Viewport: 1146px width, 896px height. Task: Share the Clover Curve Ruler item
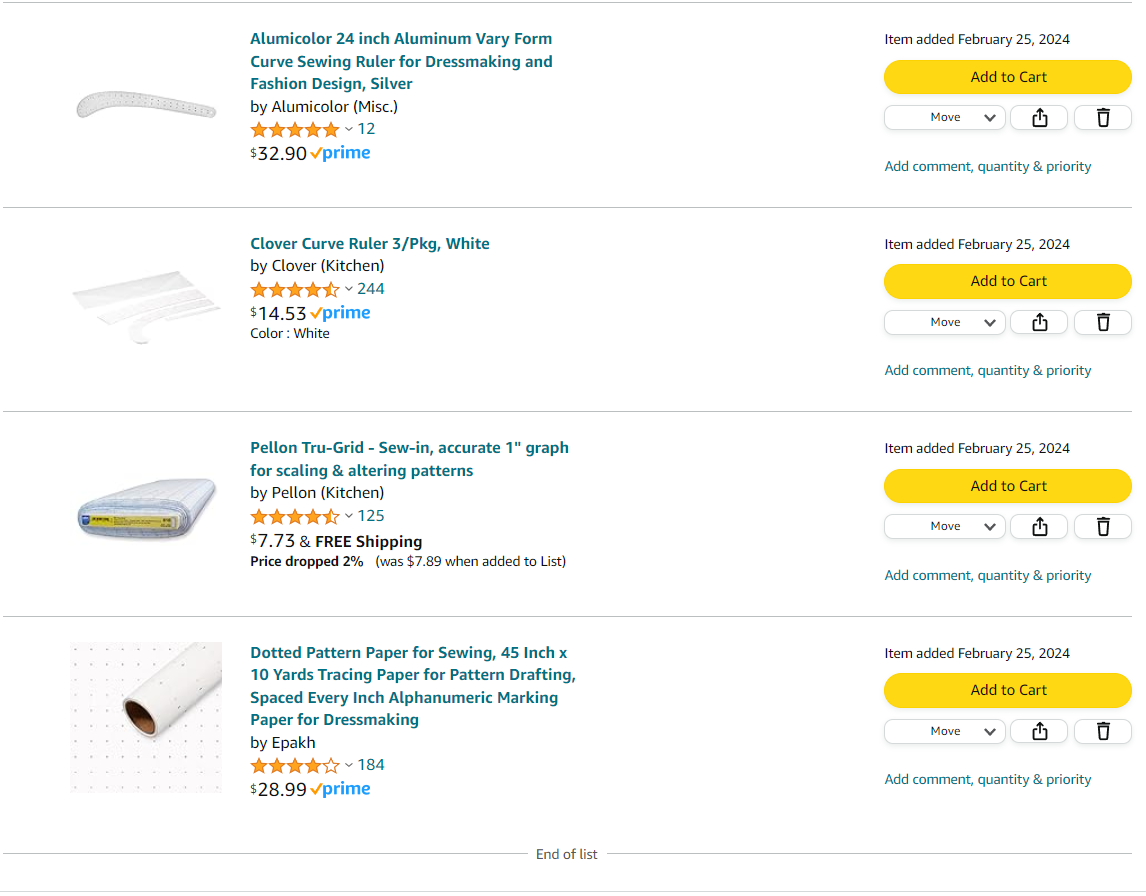click(1038, 322)
